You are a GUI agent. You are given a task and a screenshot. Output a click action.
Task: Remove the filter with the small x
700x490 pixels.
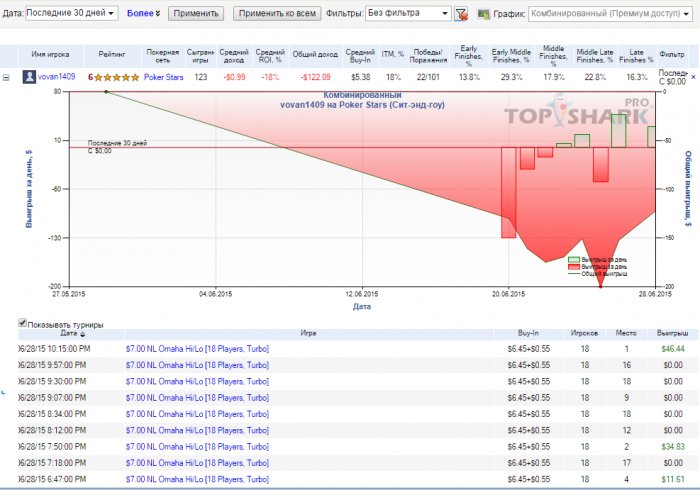point(465,18)
